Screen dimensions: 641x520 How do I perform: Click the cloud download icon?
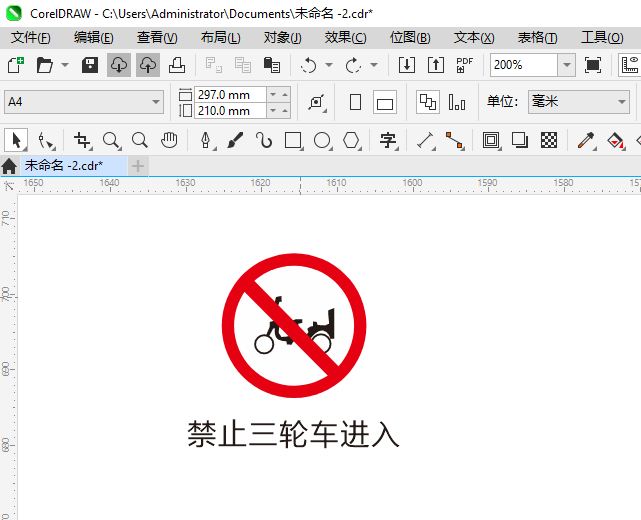coord(119,65)
